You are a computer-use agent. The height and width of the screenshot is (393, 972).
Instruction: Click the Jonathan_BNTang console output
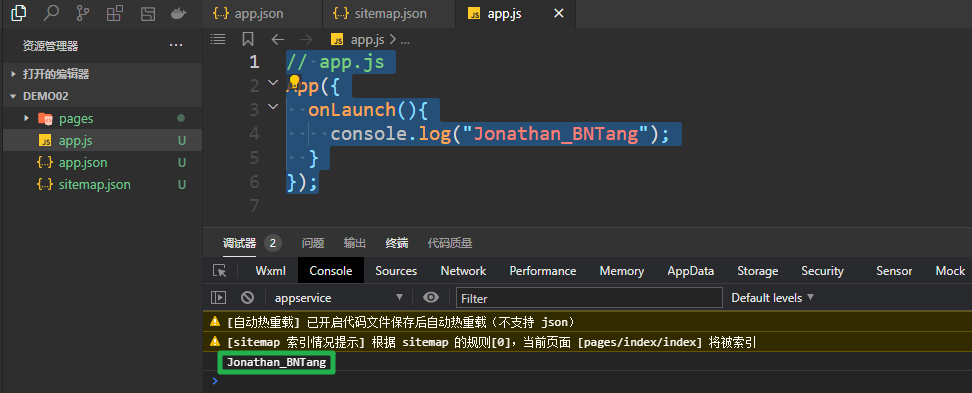276,363
